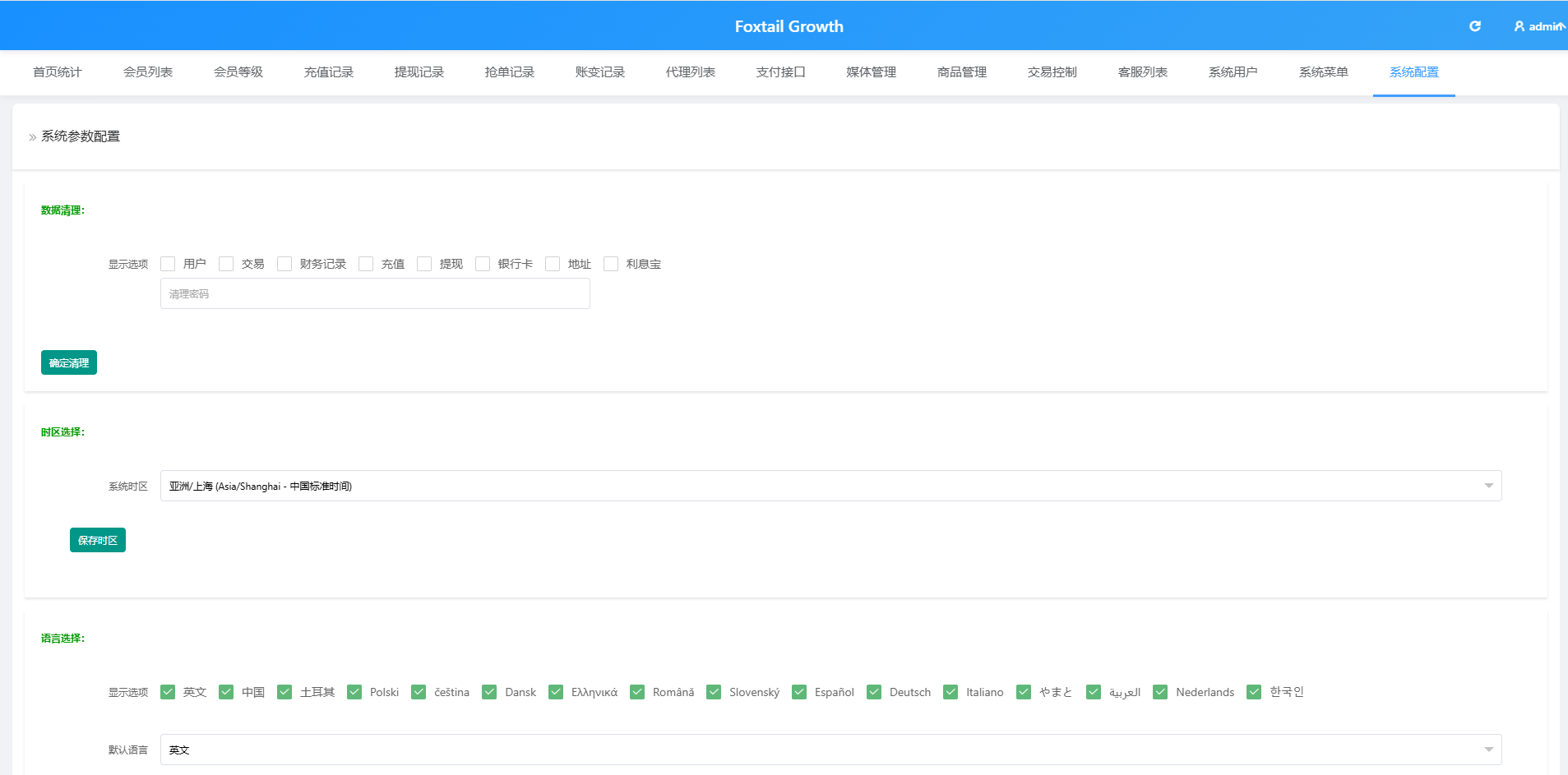The image size is (1568, 775).
Task: Switch to 会员等级 tab
Action: click(x=238, y=72)
